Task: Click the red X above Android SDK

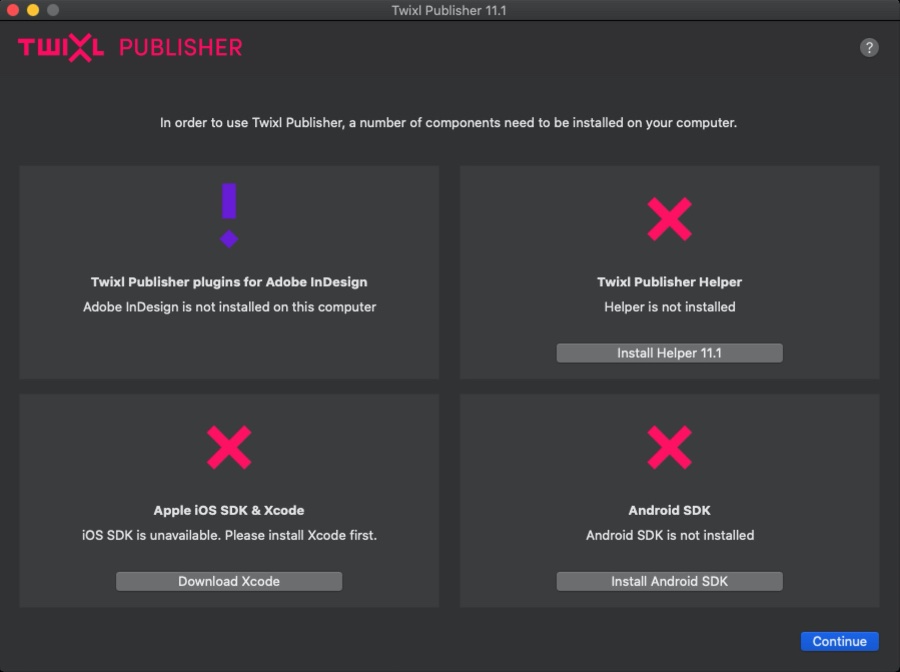Action: click(x=669, y=447)
